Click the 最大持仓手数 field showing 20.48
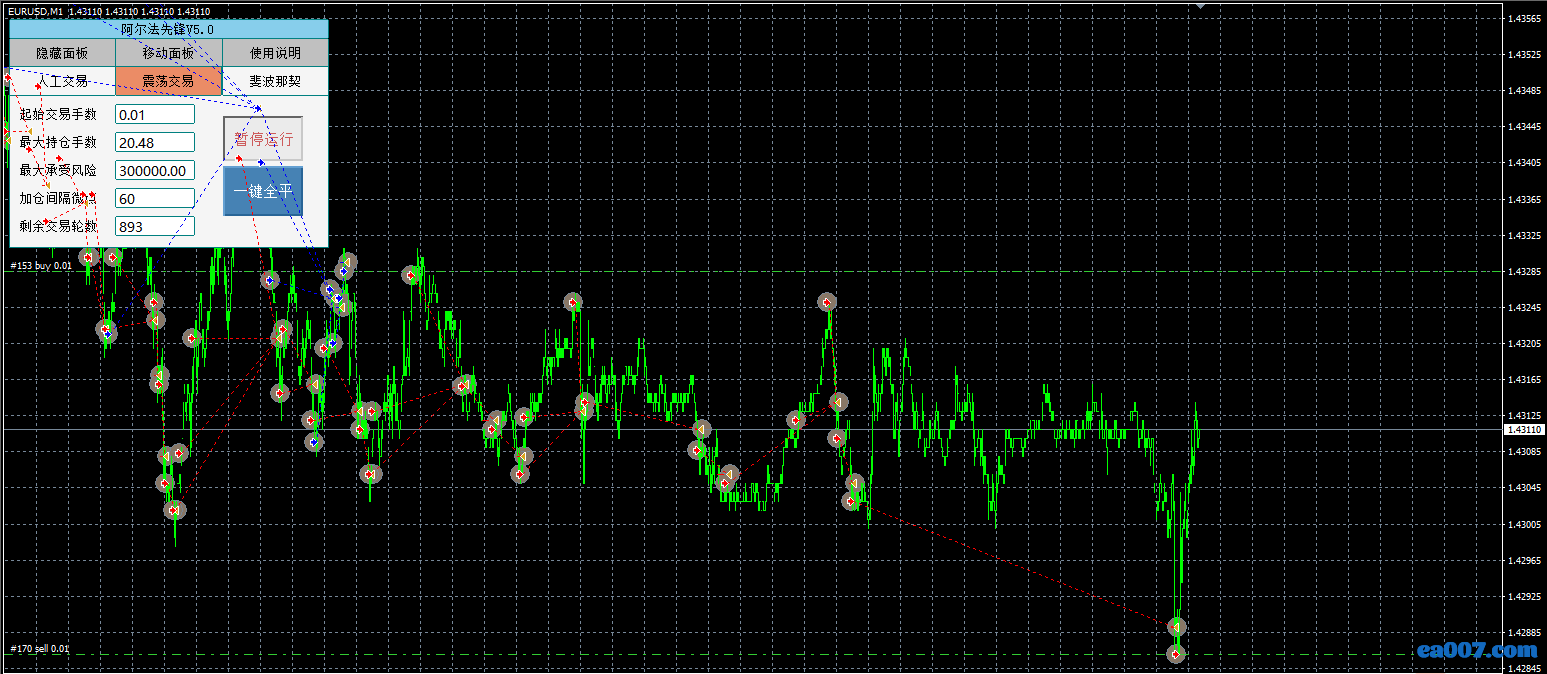 point(155,143)
